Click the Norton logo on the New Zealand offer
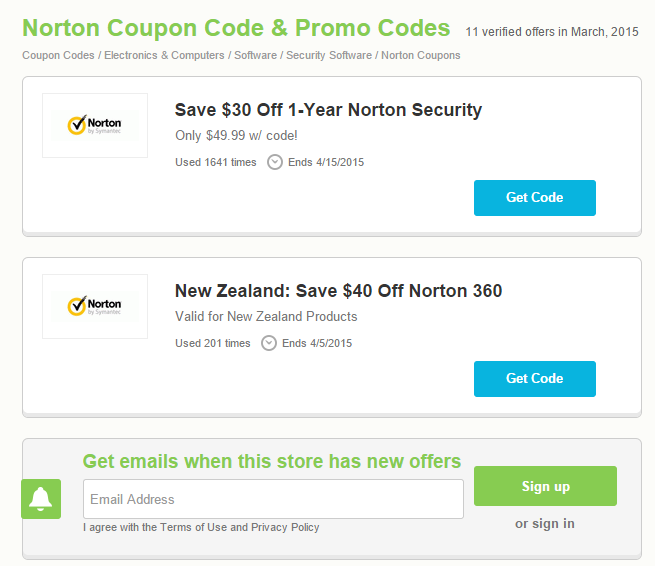The height and width of the screenshot is (566, 655). 95,306
